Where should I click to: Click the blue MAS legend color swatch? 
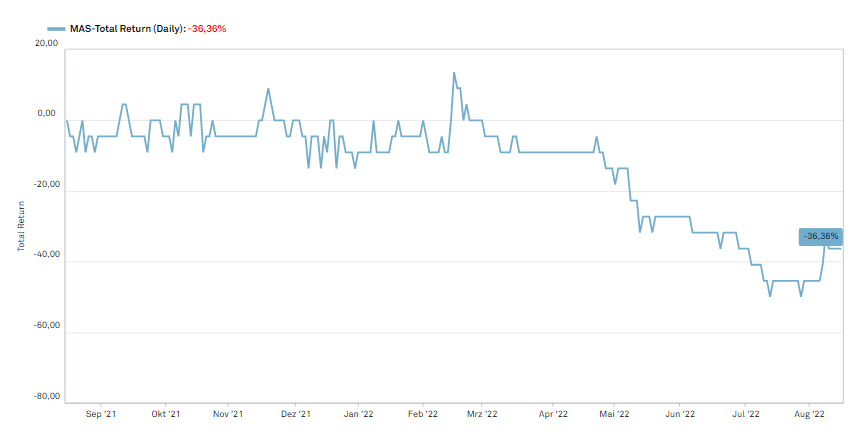click(56, 29)
